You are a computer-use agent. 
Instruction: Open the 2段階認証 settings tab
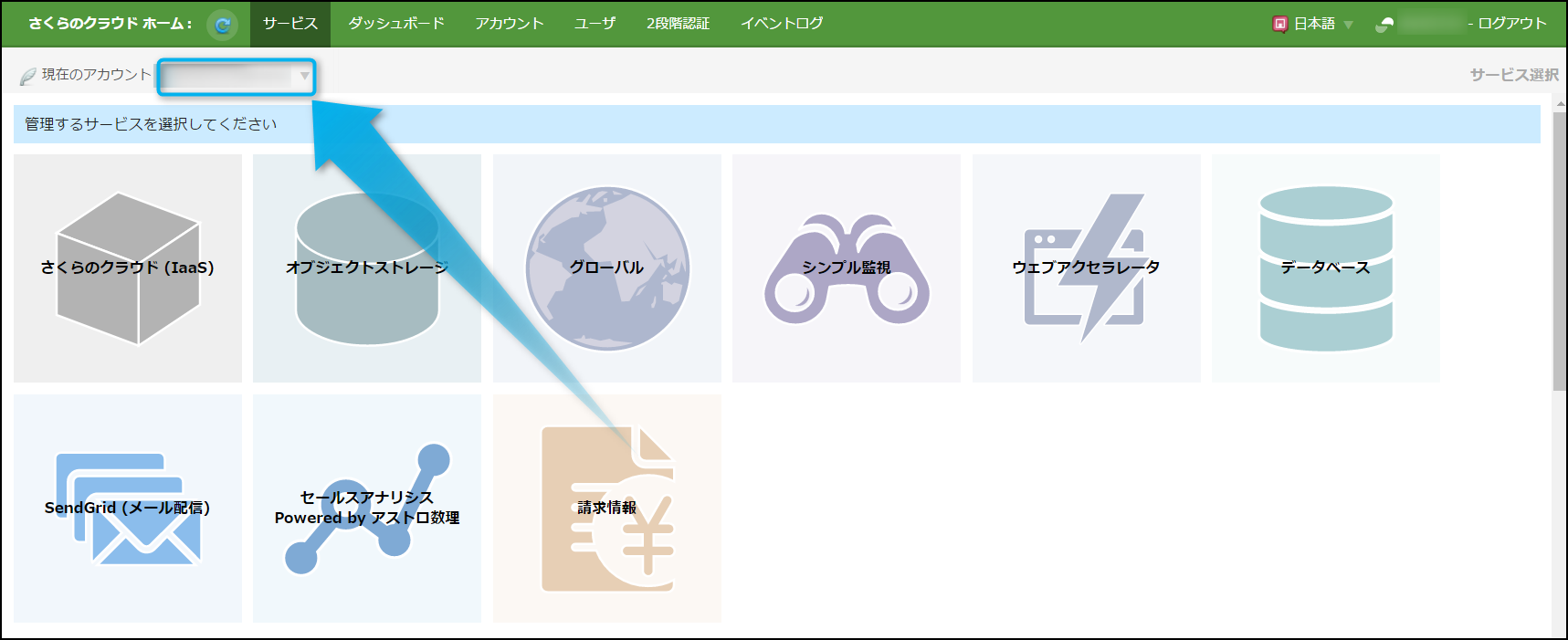coord(678,24)
